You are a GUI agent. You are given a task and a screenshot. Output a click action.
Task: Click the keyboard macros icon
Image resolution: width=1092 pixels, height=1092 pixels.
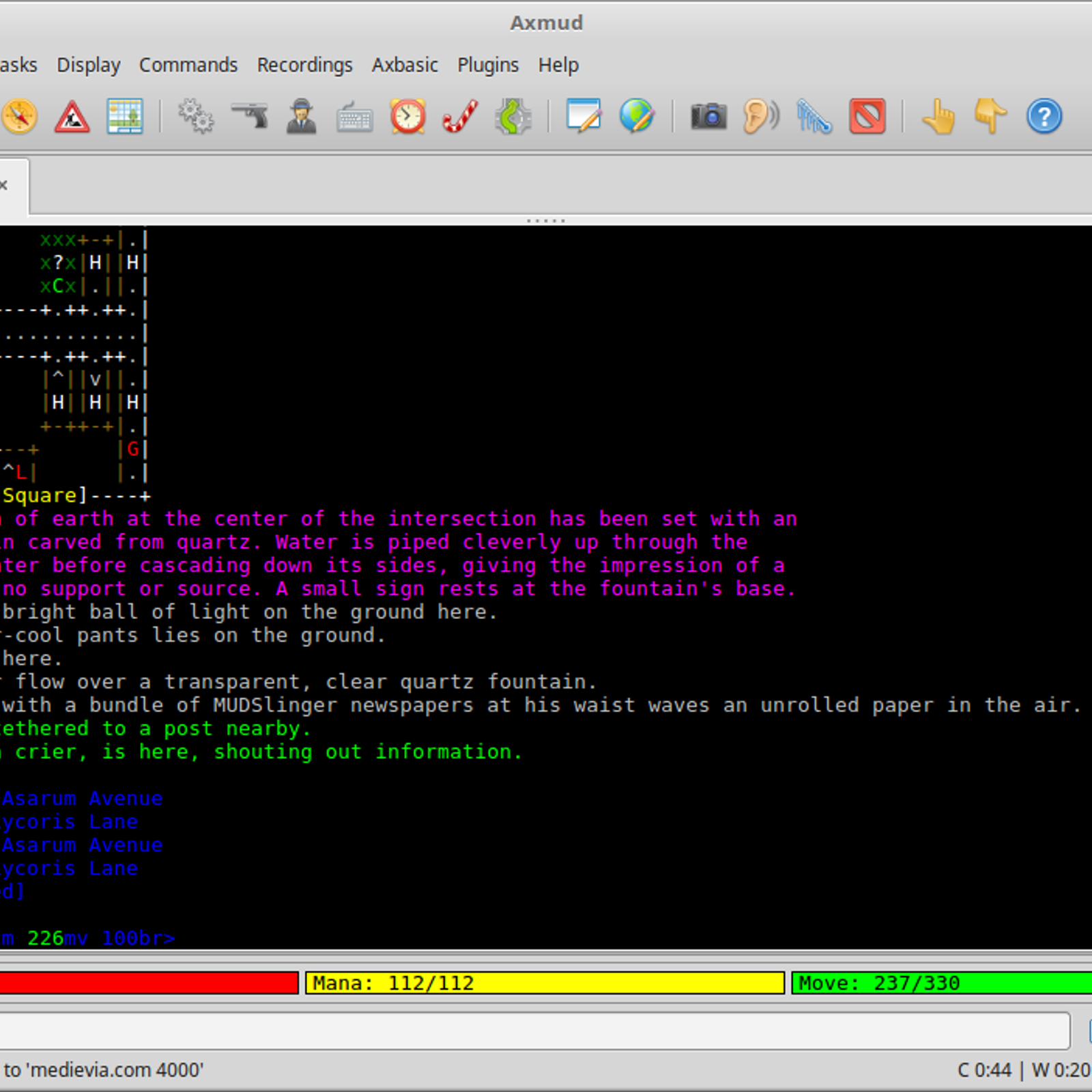355,118
